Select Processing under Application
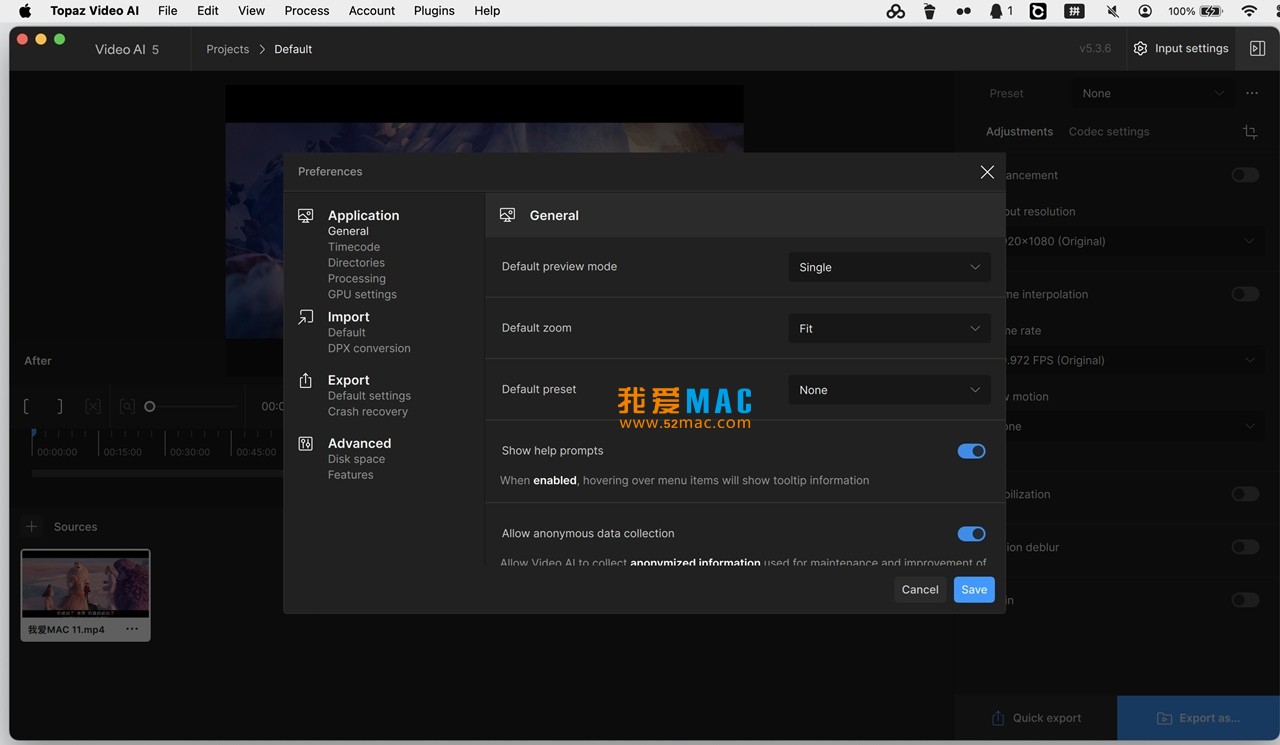 pyautogui.click(x=356, y=279)
